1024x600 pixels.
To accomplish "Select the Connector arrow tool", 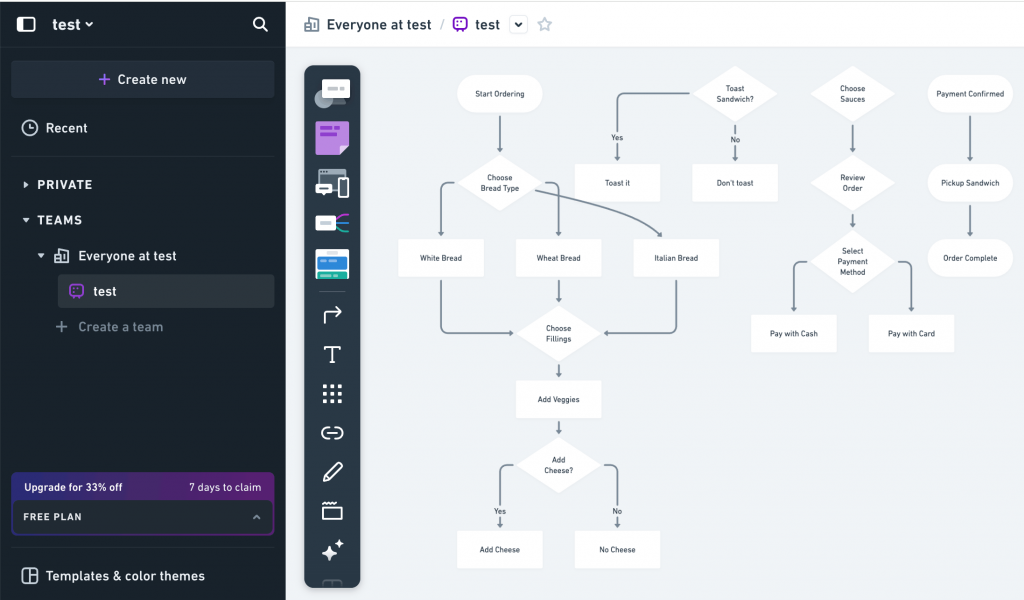I will pos(332,315).
